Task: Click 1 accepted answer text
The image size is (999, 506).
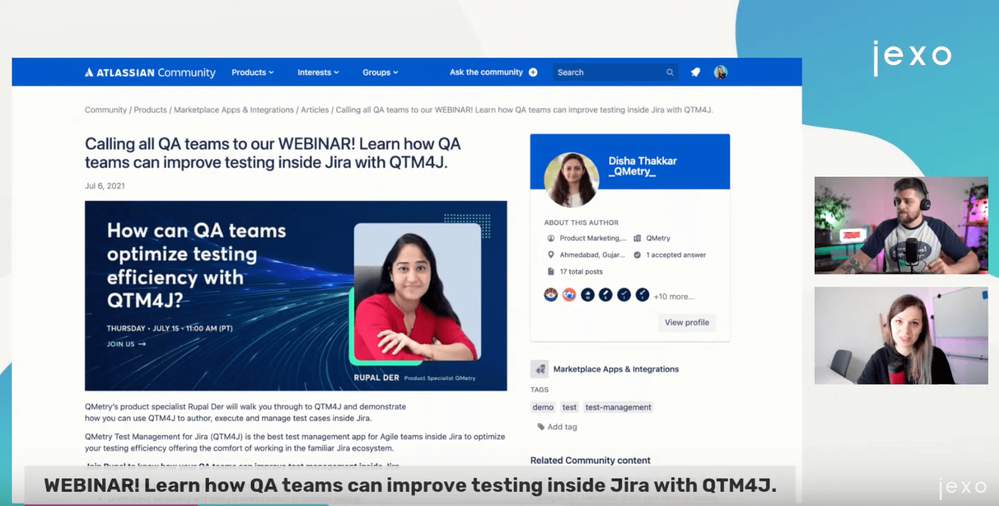Action: [x=676, y=255]
